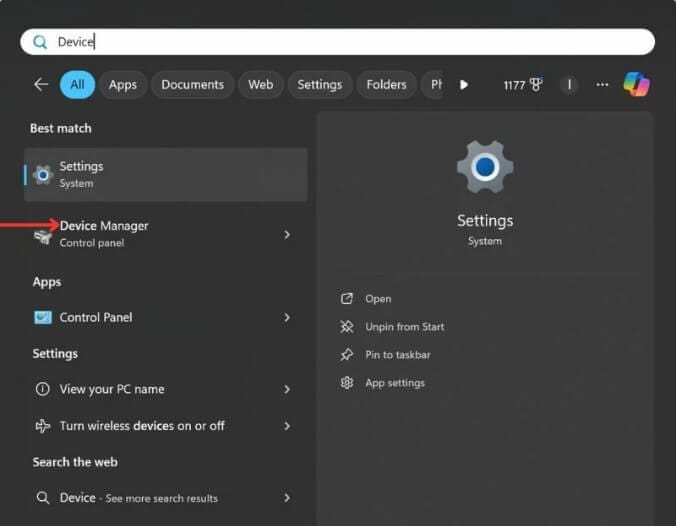The width and height of the screenshot is (676, 526).
Task: Expand Turn wireless devices chevron
Action: click(x=287, y=426)
